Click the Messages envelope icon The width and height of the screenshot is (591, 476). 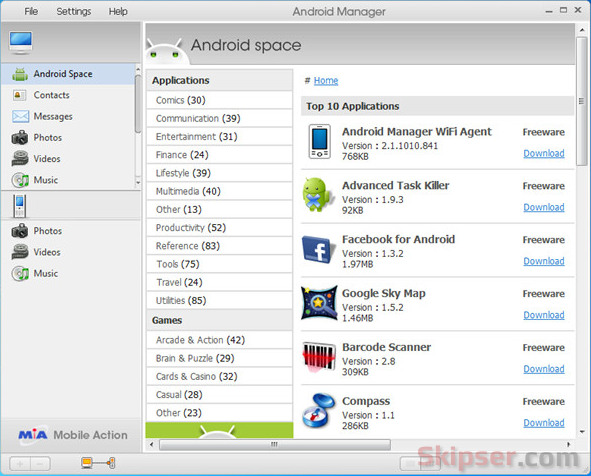click(x=20, y=116)
